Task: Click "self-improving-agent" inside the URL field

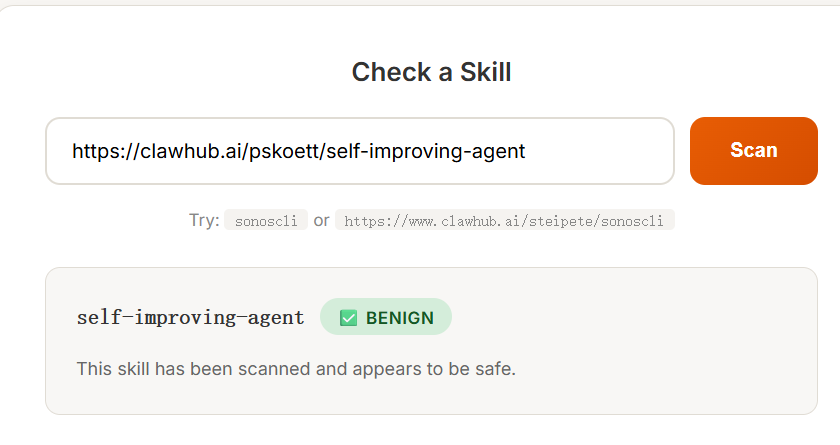Action: (x=426, y=151)
